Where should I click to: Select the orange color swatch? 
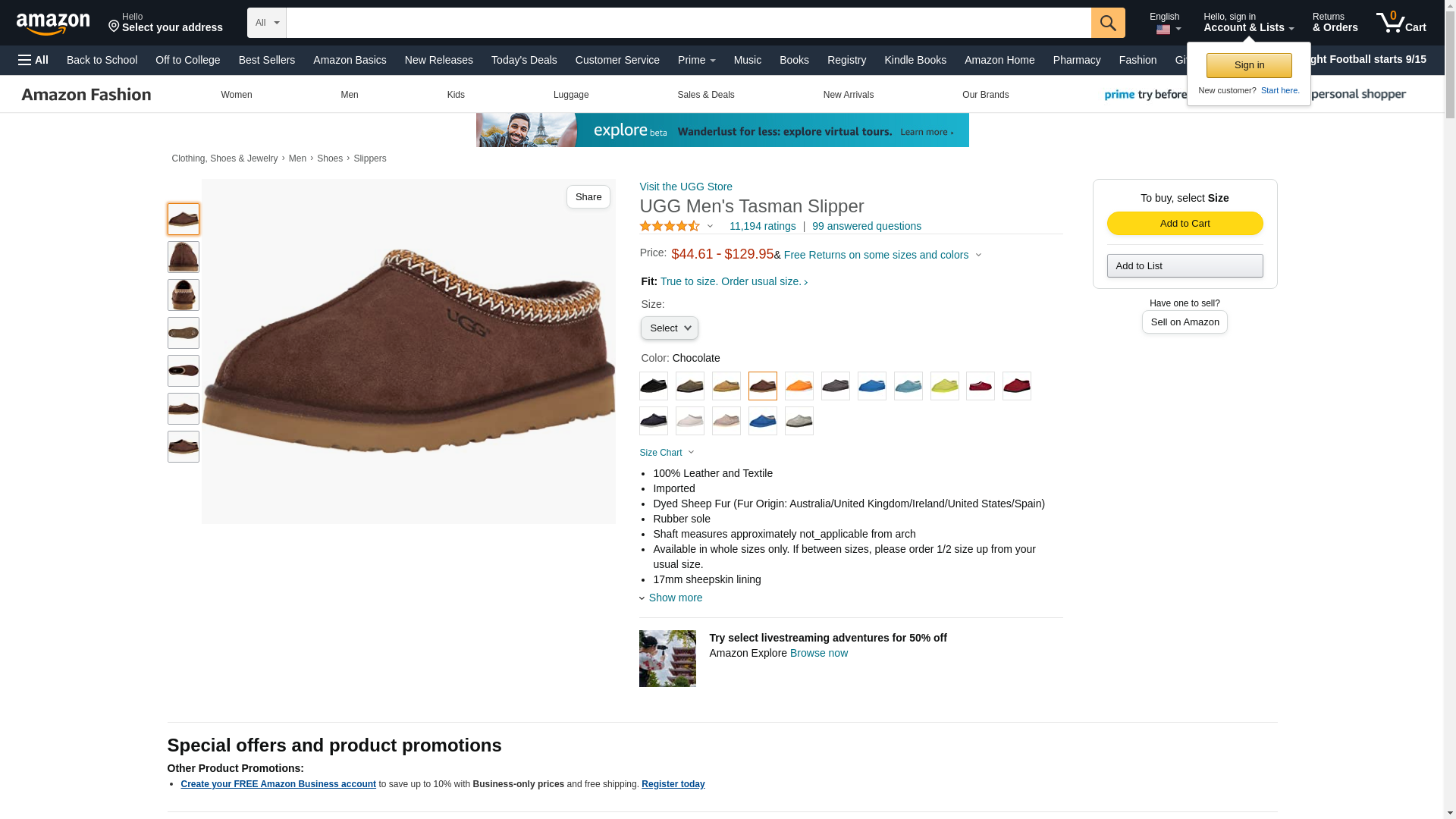(x=799, y=386)
